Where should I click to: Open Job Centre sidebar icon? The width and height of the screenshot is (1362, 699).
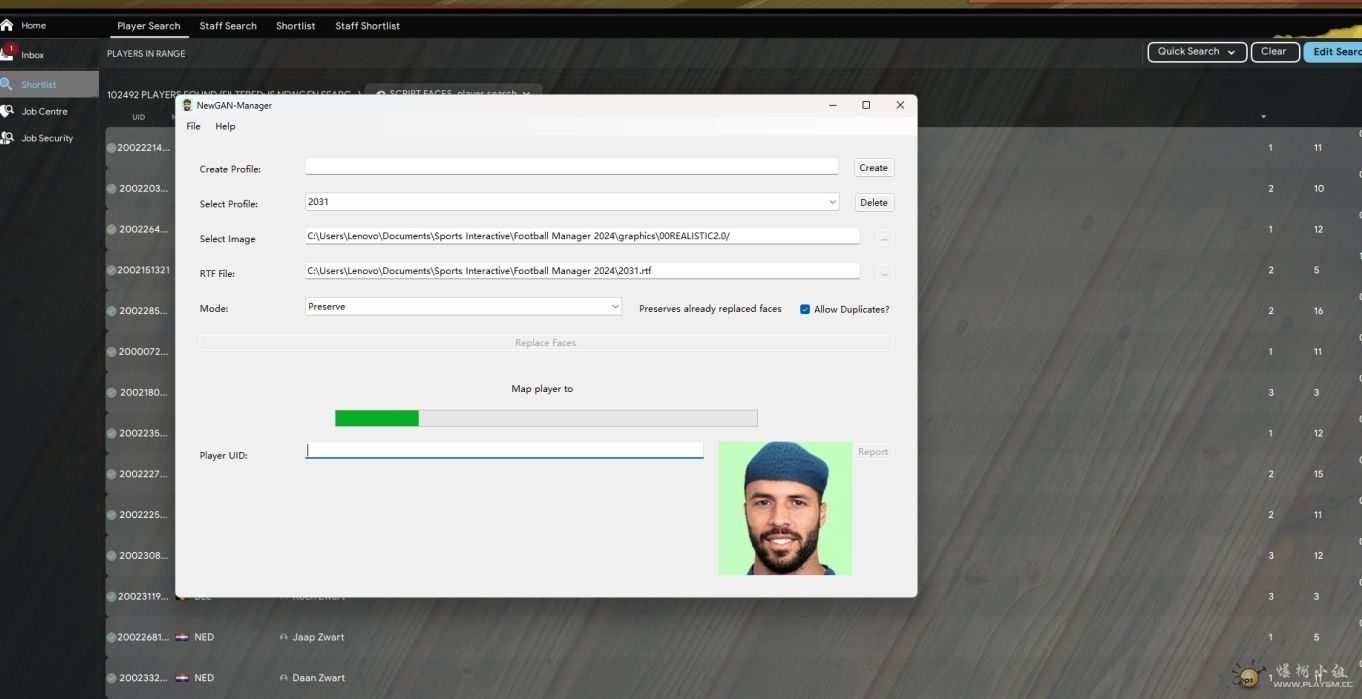coord(7,111)
